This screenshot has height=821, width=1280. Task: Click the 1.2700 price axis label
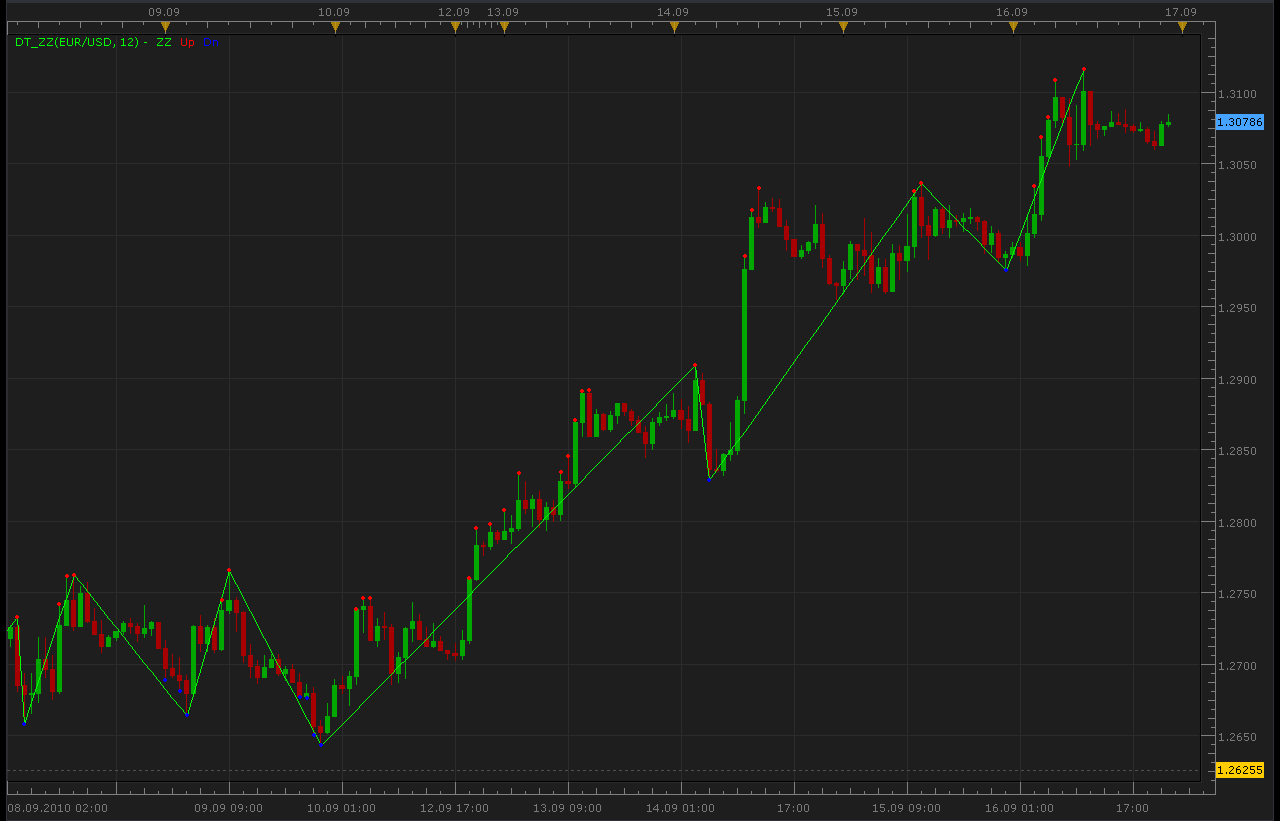pyautogui.click(x=1236, y=666)
